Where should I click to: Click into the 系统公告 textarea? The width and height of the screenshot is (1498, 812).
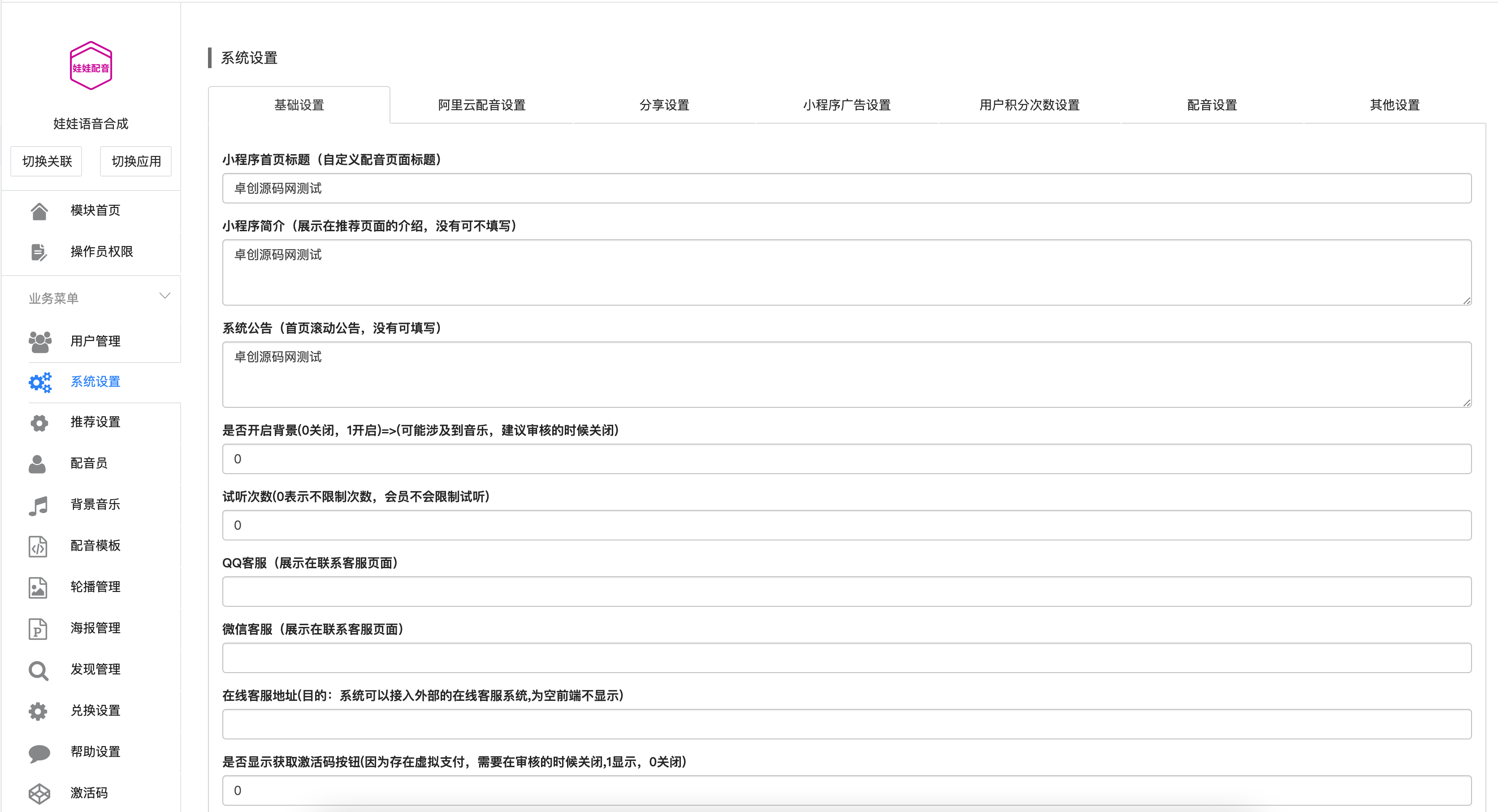coord(847,375)
